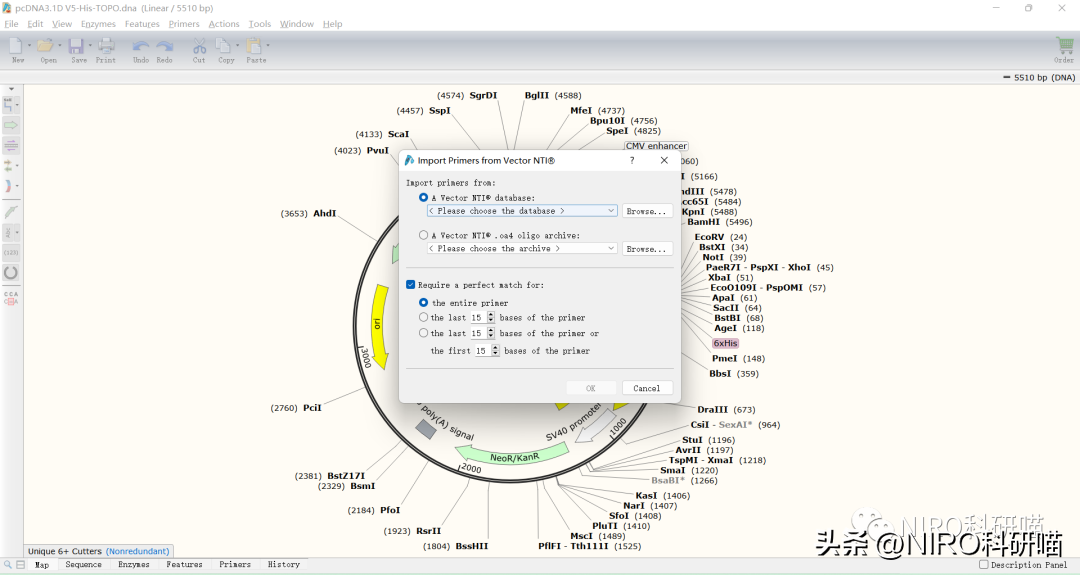1080x575 pixels.
Task: Uncheck Require a perfect match checkbox
Action: pos(411,285)
